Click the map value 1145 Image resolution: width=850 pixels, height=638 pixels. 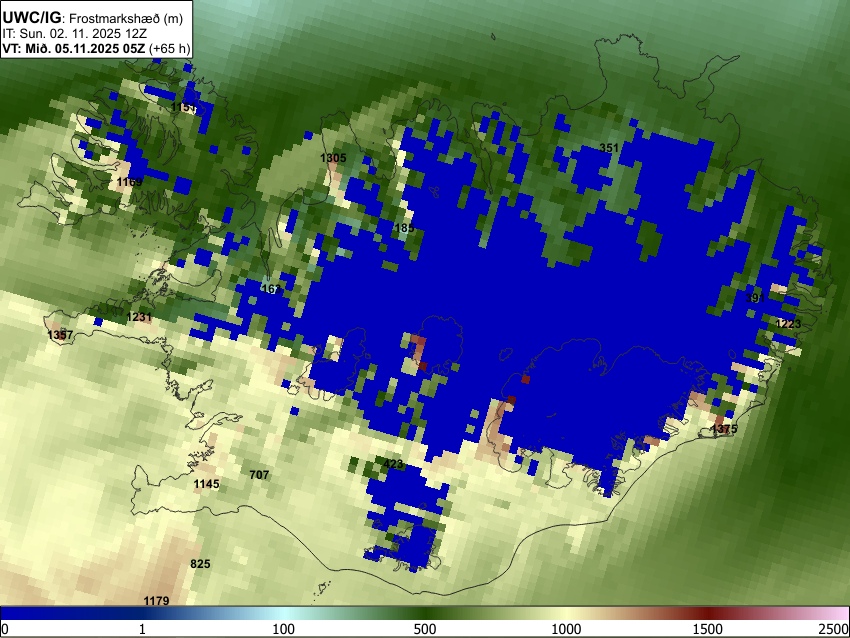(207, 484)
